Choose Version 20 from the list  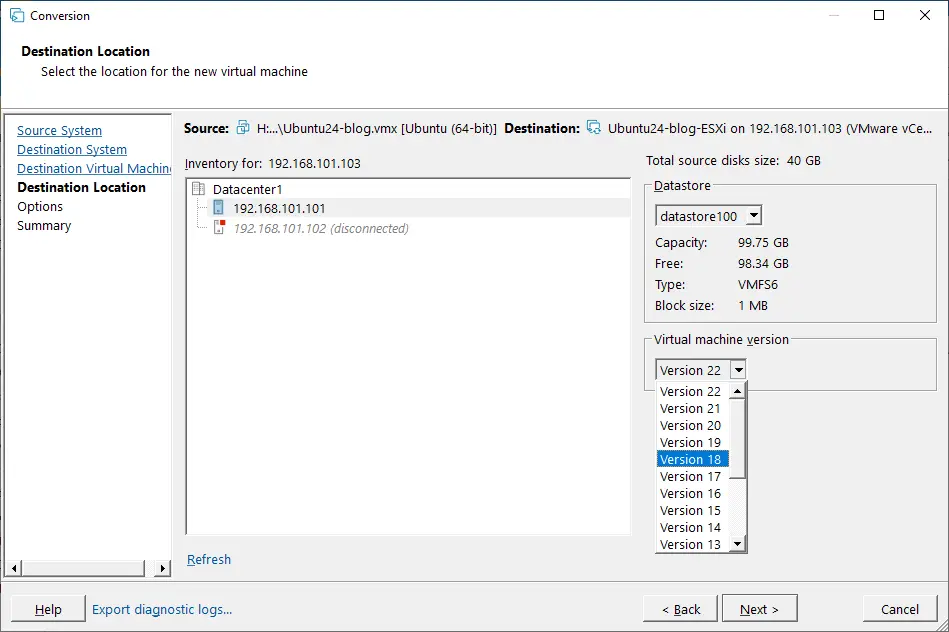click(692, 426)
